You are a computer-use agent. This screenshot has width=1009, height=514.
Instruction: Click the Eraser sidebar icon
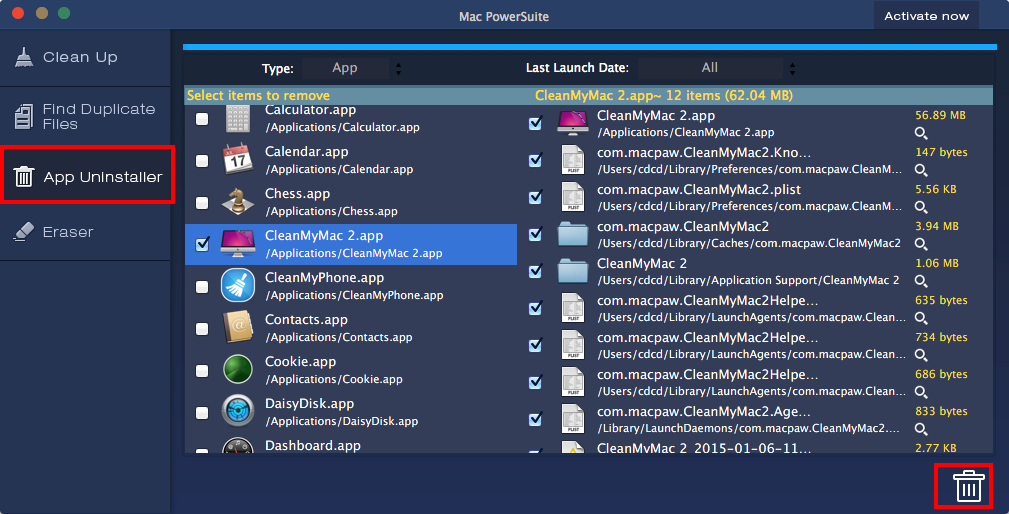(24, 232)
